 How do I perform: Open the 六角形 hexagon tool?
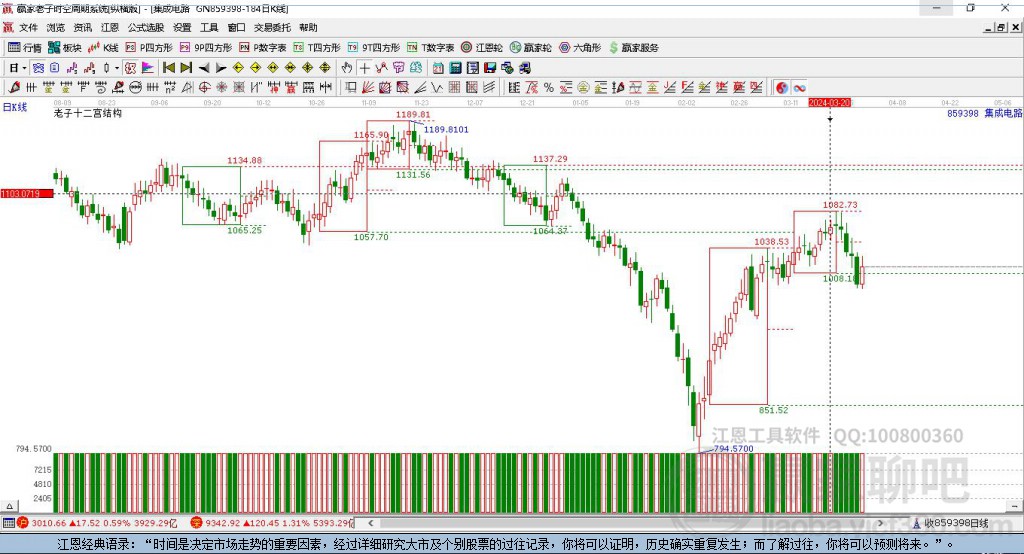click(580, 48)
